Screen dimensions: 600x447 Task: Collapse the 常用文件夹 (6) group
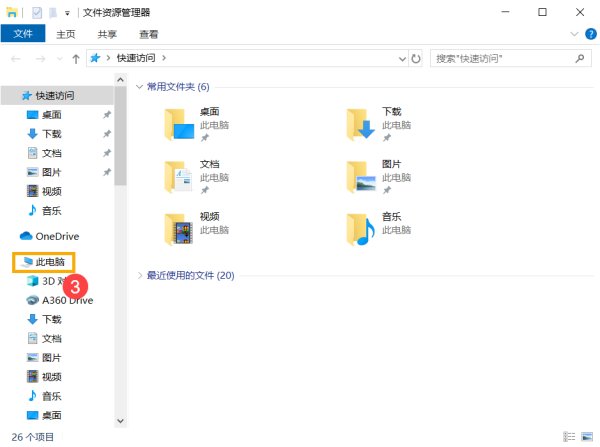coord(139,87)
